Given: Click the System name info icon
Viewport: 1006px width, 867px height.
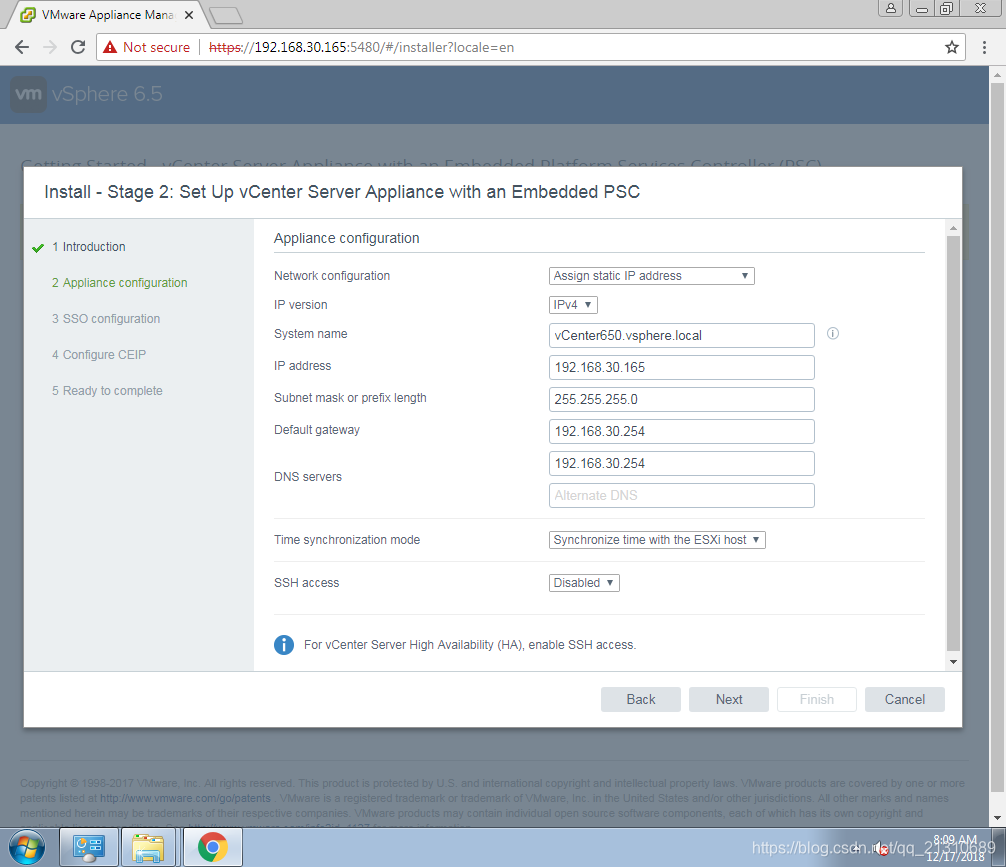Looking at the screenshot, I should [833, 333].
